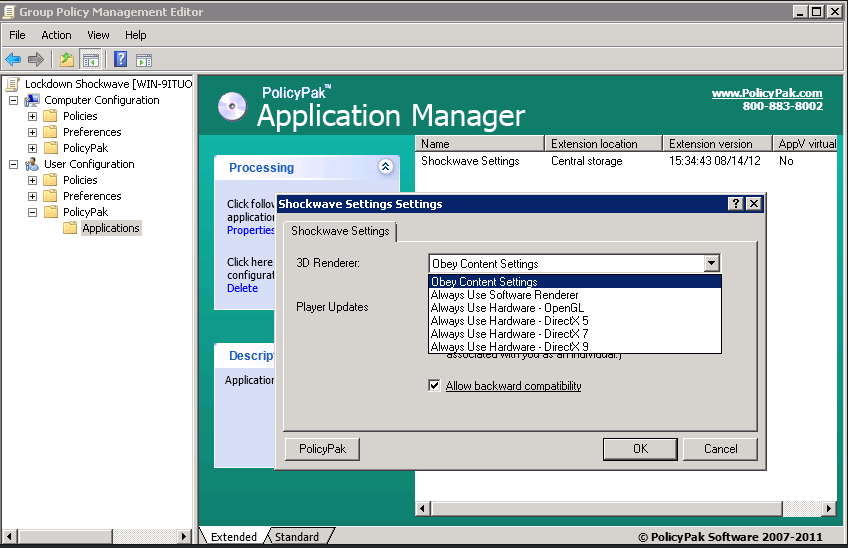Click the 3D Renderer dropdown arrow
Viewport: 848px width, 548px height.
tap(711, 263)
